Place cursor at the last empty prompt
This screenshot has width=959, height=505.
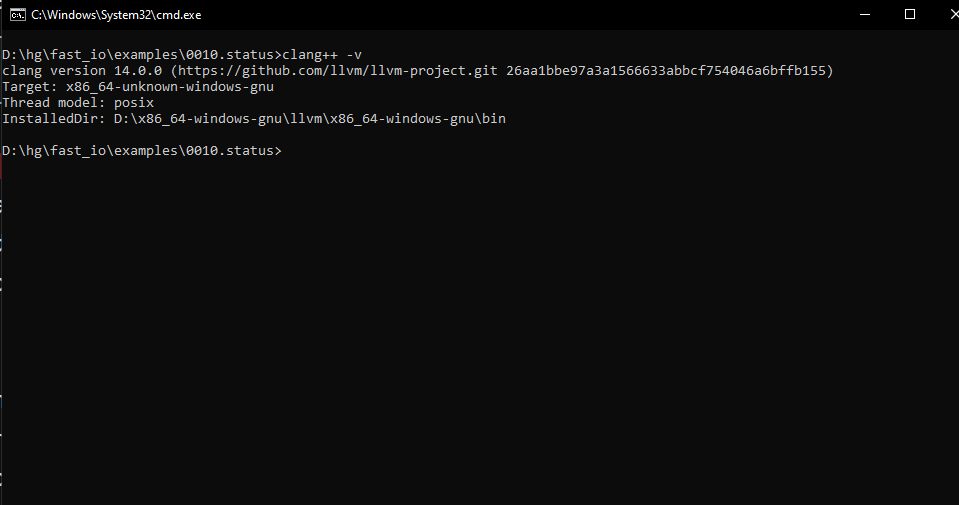point(286,150)
